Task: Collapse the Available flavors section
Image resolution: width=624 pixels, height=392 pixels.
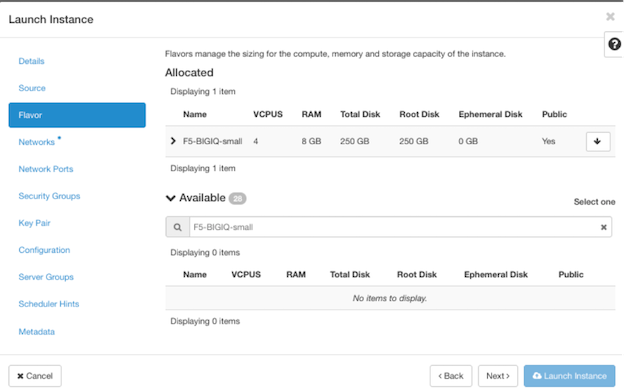Action: [x=171, y=198]
